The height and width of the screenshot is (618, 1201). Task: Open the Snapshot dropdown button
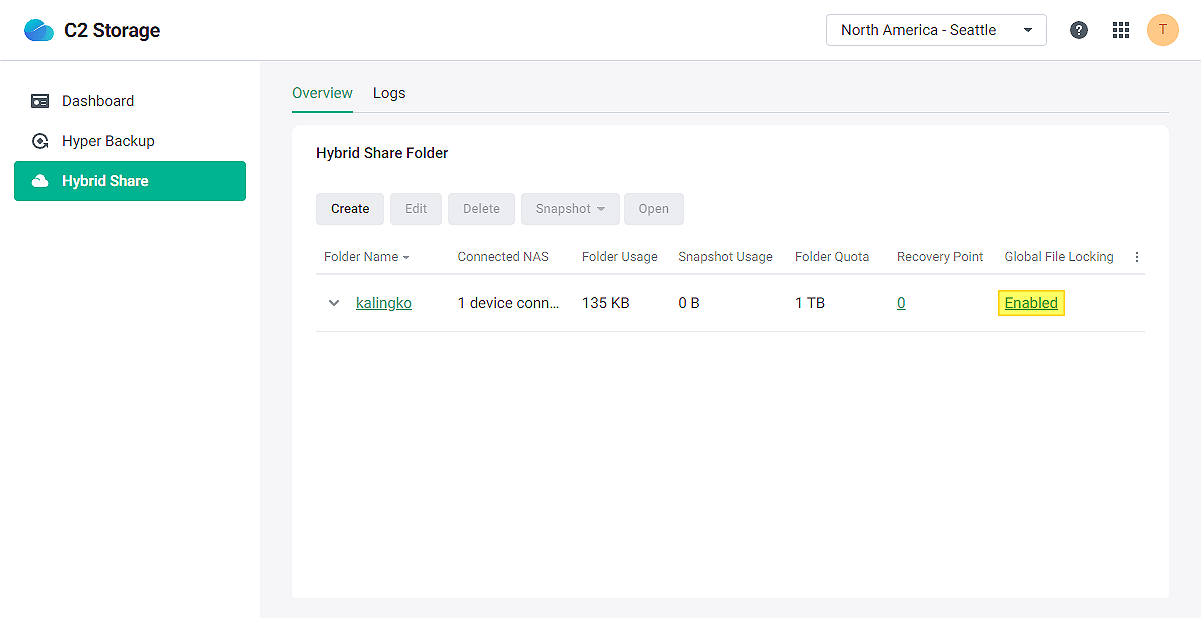pos(570,209)
